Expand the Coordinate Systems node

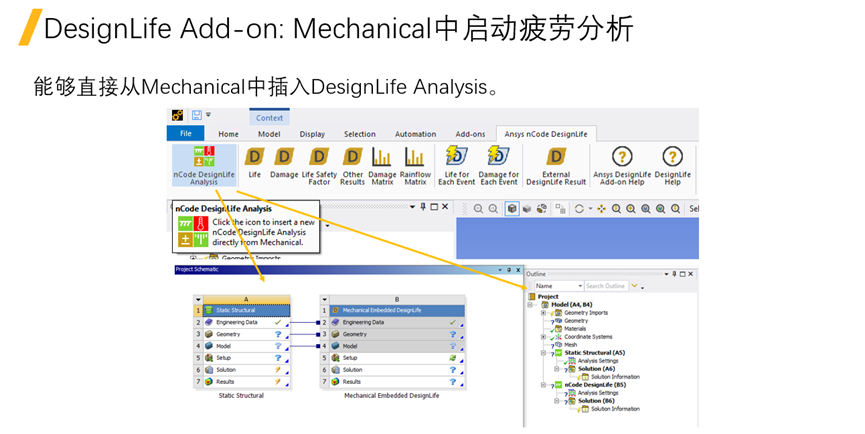coord(543,337)
